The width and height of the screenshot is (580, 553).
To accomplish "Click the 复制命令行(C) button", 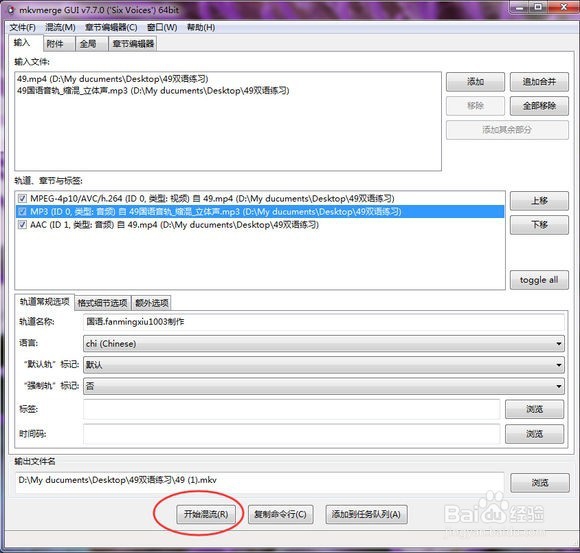I will click(280, 515).
